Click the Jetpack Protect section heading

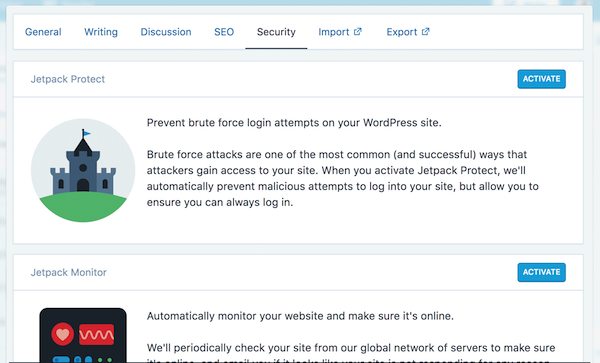pyautogui.click(x=68, y=79)
